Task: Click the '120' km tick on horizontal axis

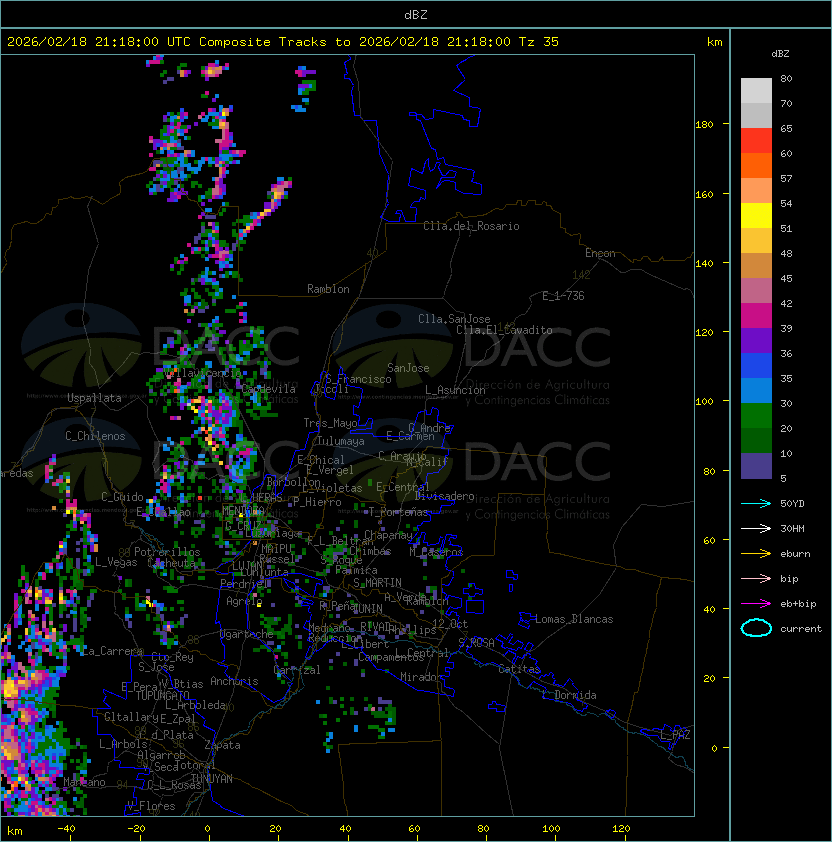Action: pos(621,828)
